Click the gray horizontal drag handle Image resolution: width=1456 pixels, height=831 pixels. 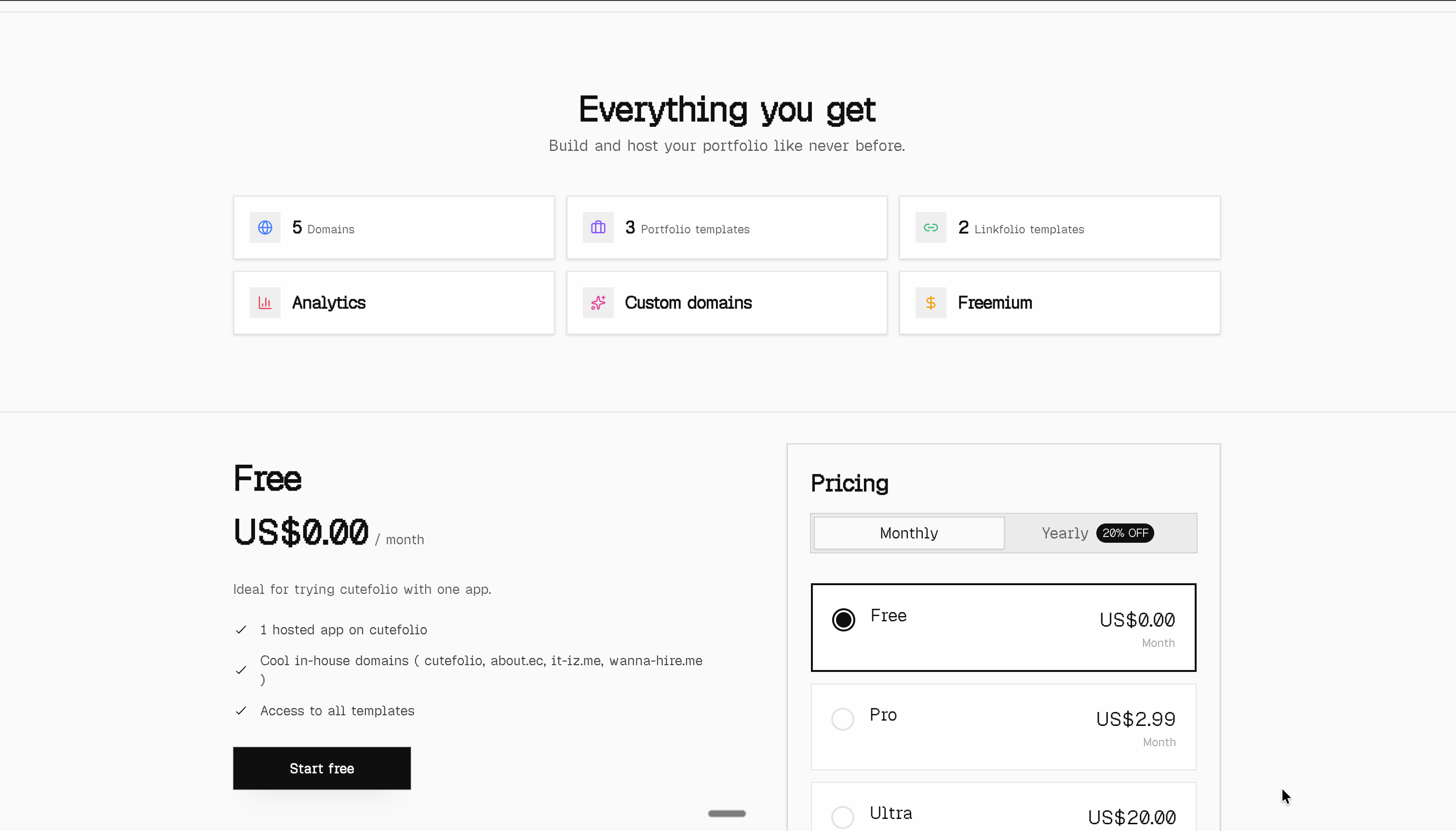727,813
